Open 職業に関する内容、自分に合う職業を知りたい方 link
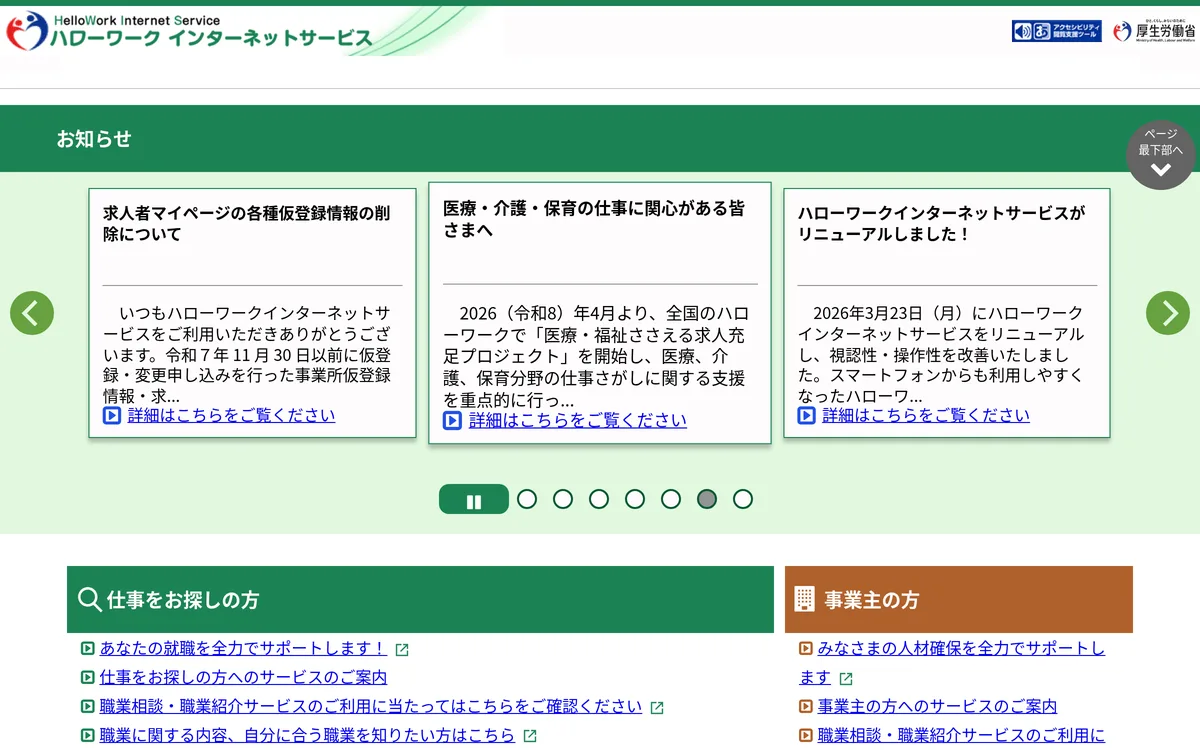The width and height of the screenshot is (1200, 750). click(x=307, y=736)
